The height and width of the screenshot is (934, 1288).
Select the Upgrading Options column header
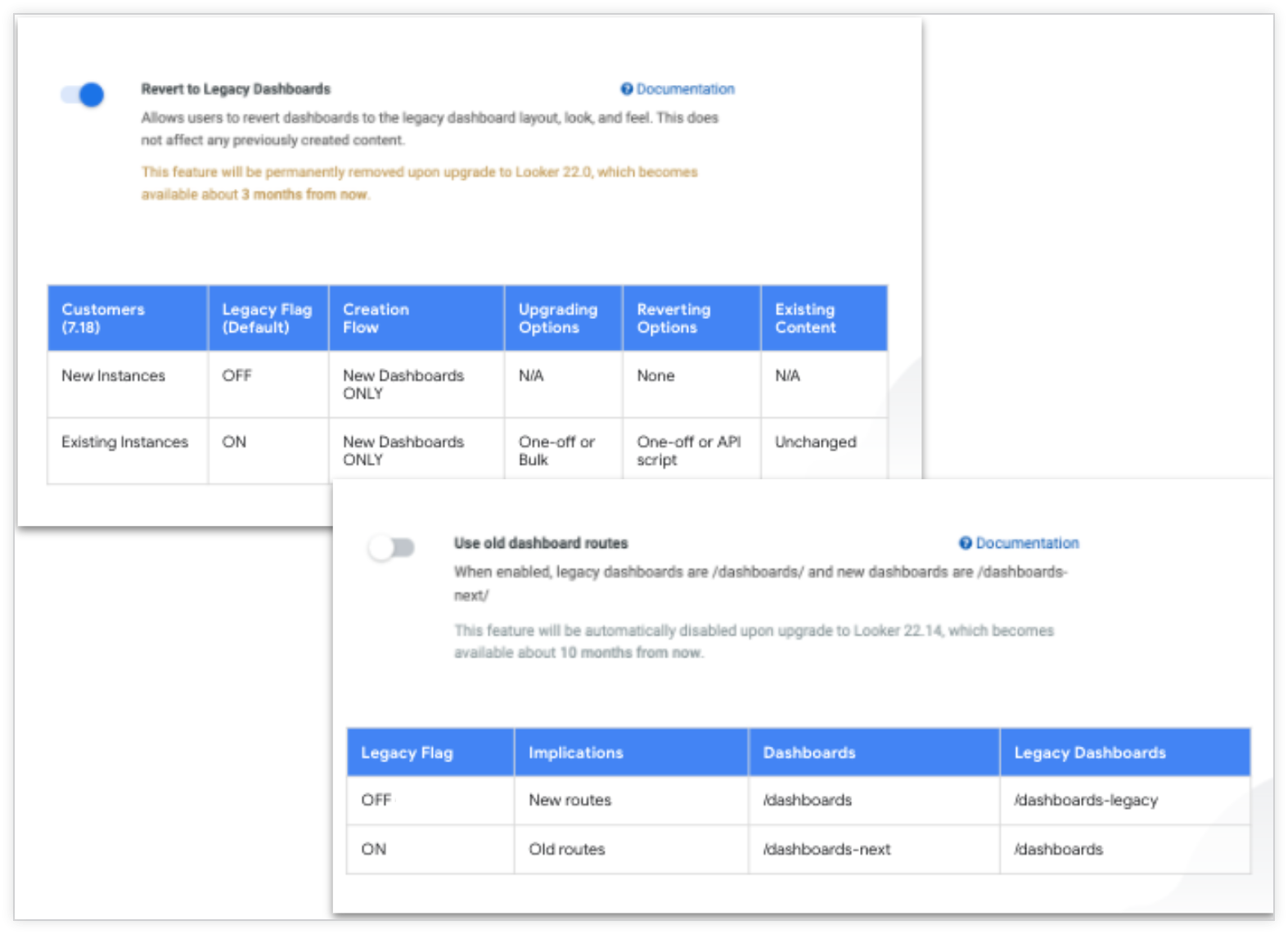(x=558, y=318)
